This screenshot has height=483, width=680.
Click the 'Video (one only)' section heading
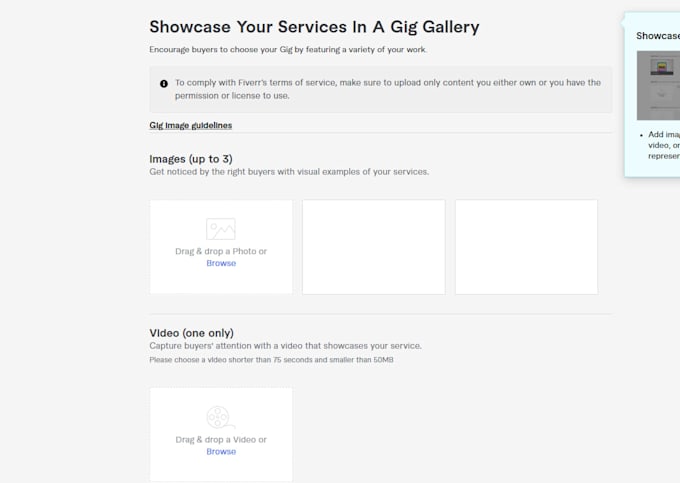(x=191, y=333)
